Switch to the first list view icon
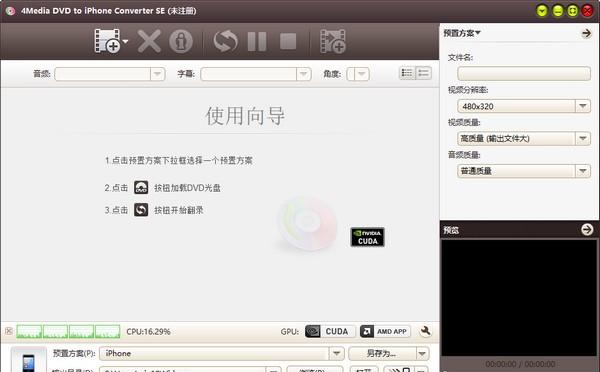Viewport: 600px width, 372px height. pos(407,73)
